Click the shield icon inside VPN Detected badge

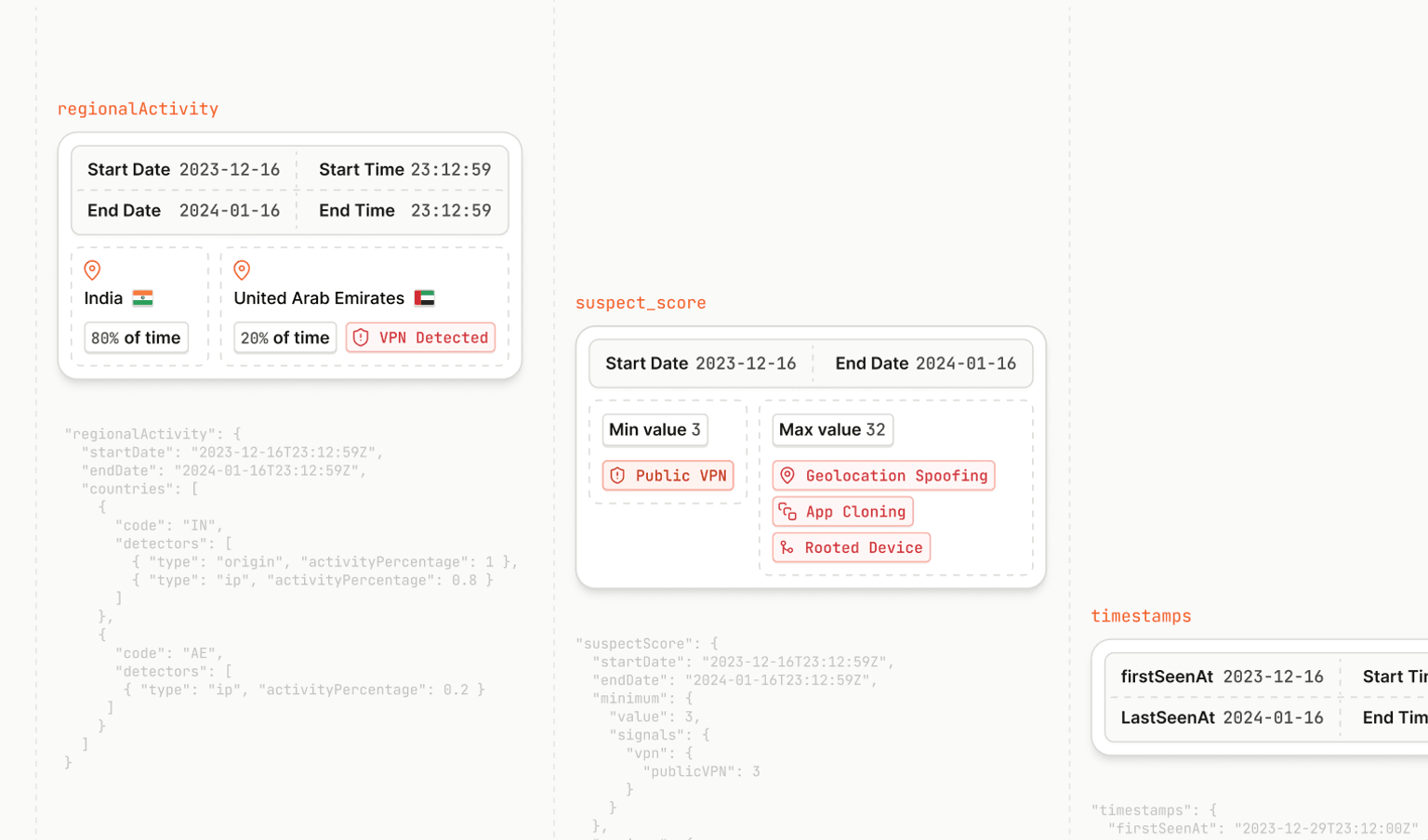[361, 337]
